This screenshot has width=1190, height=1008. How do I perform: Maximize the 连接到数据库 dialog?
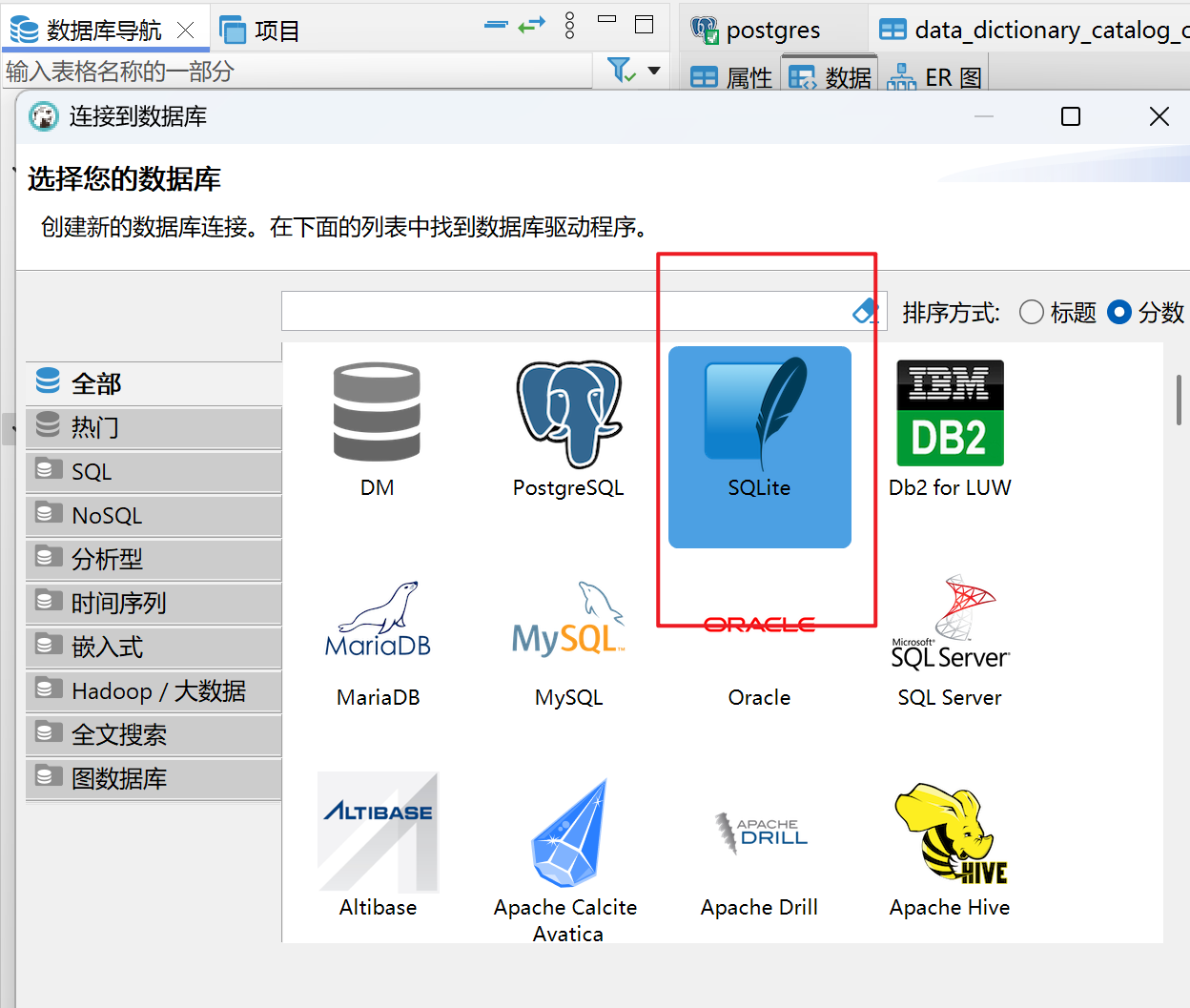click(1071, 116)
